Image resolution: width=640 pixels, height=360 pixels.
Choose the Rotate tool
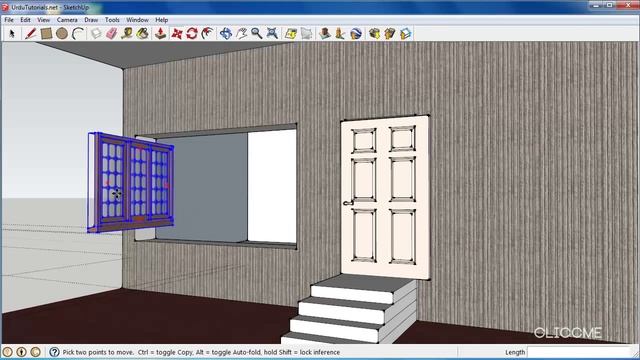tap(192, 33)
